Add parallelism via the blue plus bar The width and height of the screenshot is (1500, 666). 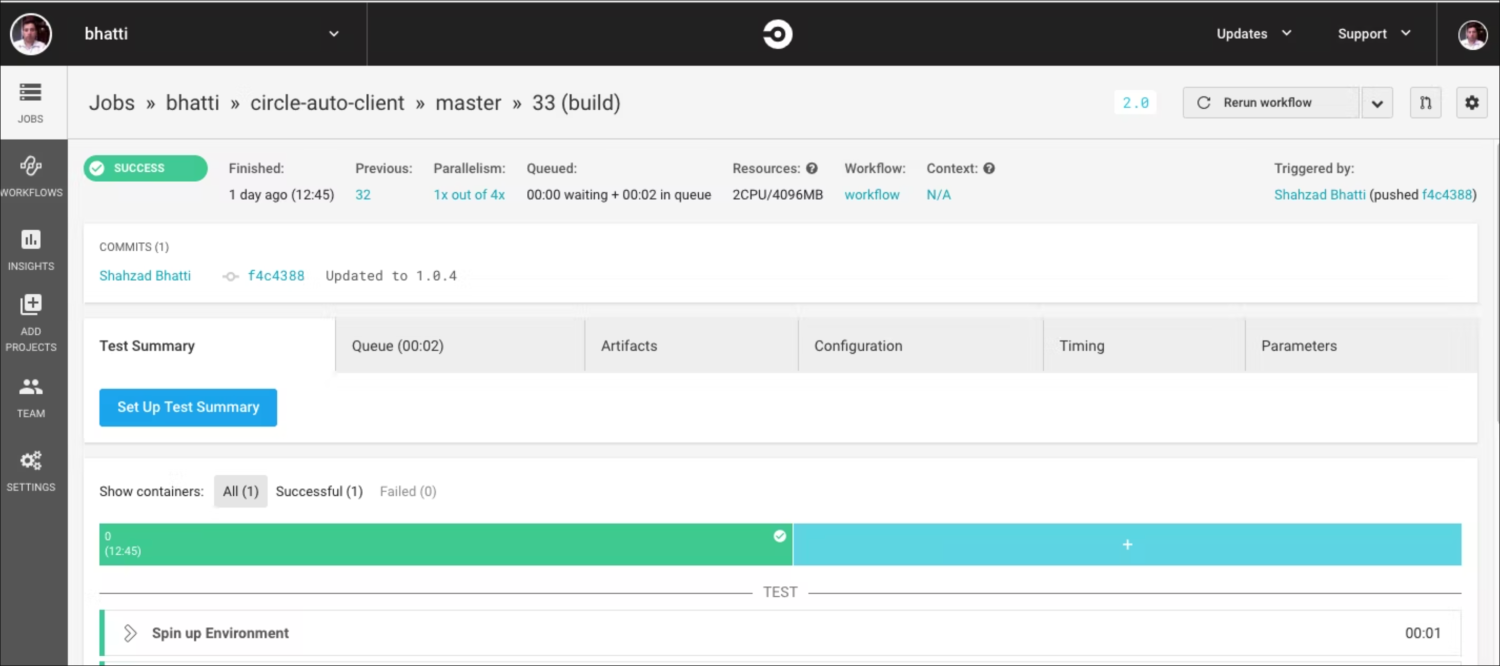click(1127, 544)
